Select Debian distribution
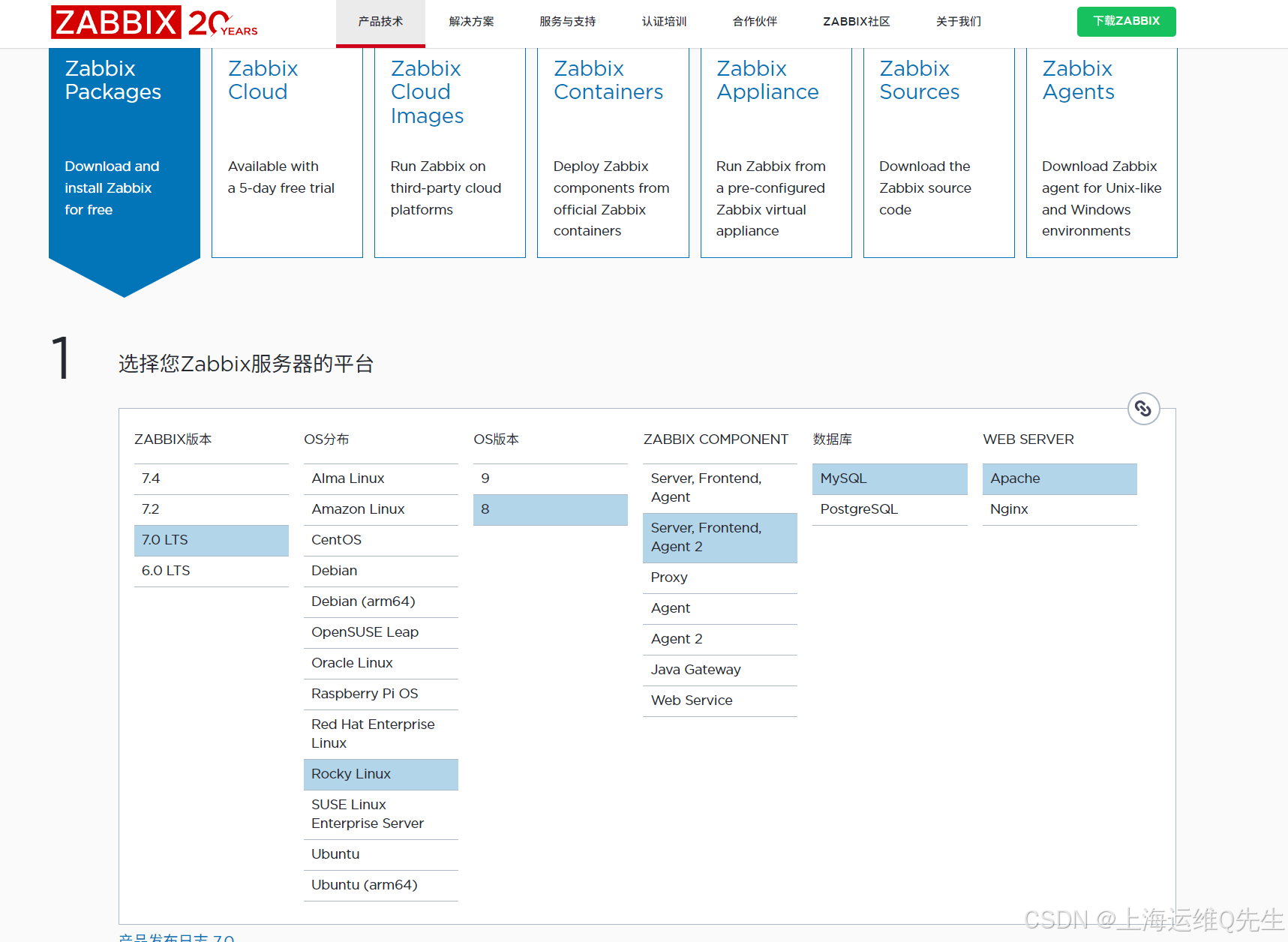This screenshot has height=942, width=1288. (x=381, y=571)
